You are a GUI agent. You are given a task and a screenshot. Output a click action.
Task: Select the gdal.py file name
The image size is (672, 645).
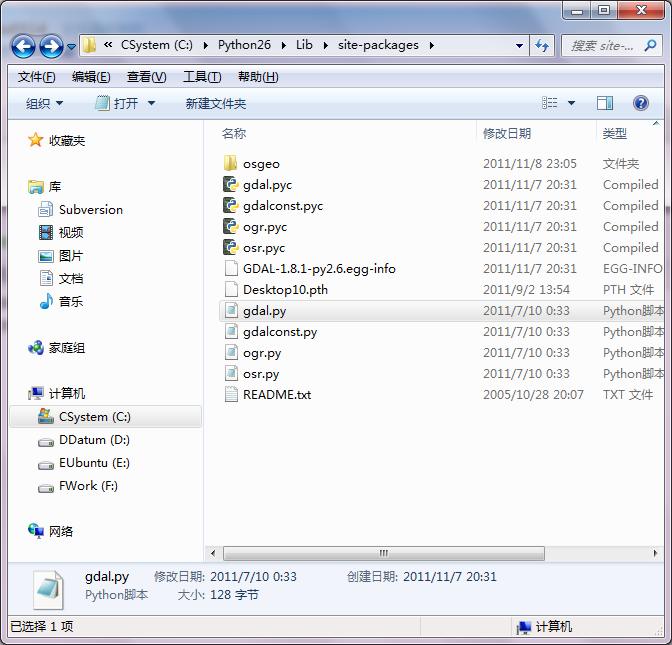pyautogui.click(x=264, y=311)
